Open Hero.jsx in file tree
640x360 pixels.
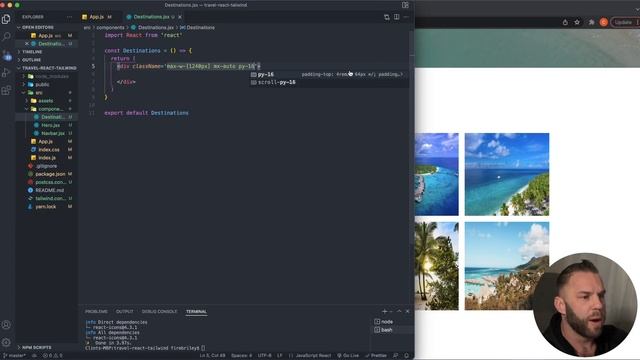pos(51,125)
